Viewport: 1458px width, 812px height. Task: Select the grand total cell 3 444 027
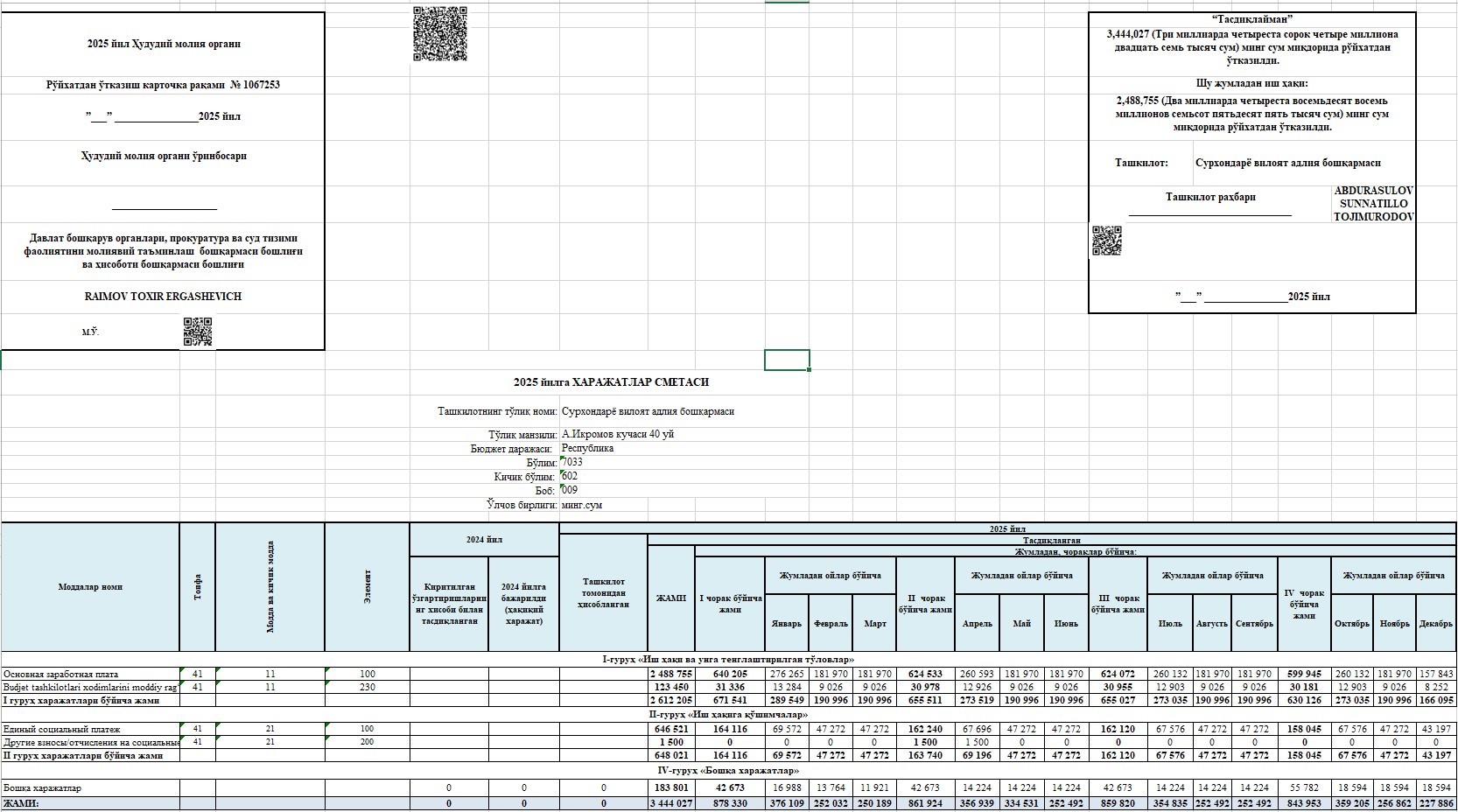pos(670,803)
